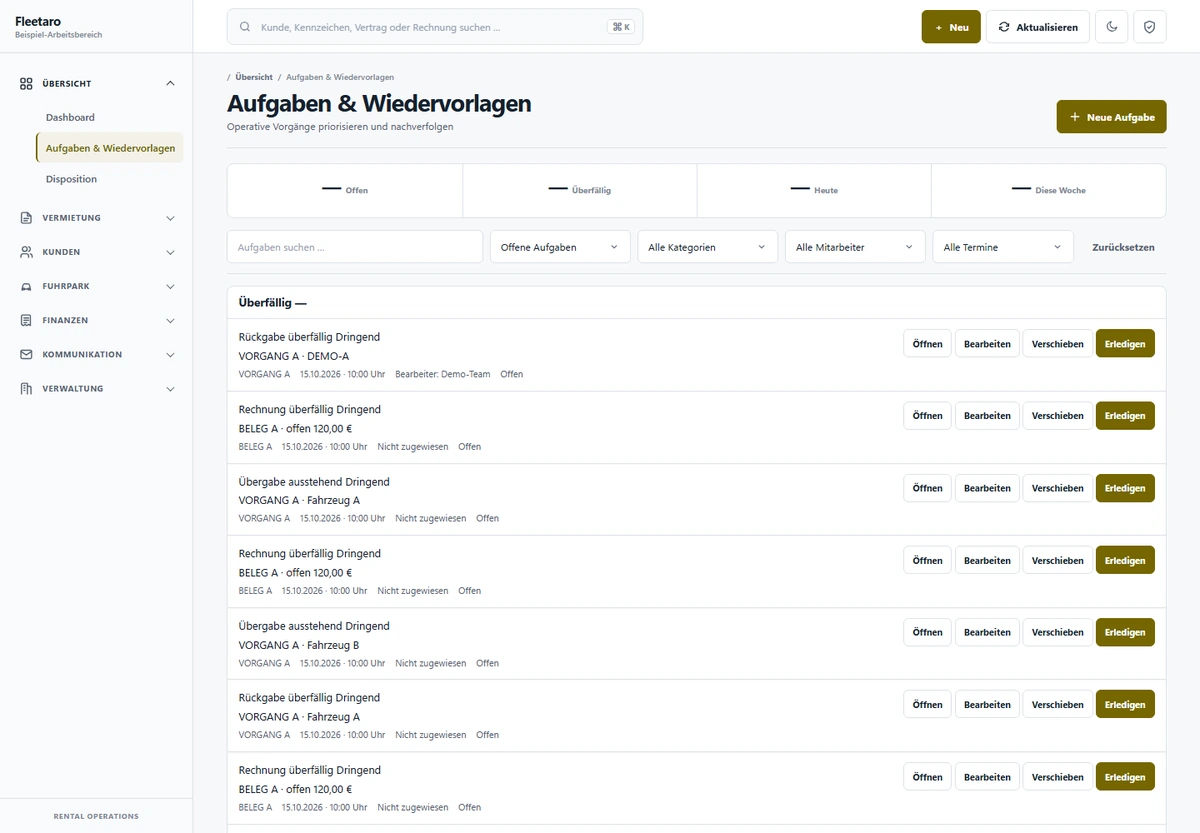The height and width of the screenshot is (833, 1200).
Task: Expand the Kommunikation section
Action: [170, 354]
